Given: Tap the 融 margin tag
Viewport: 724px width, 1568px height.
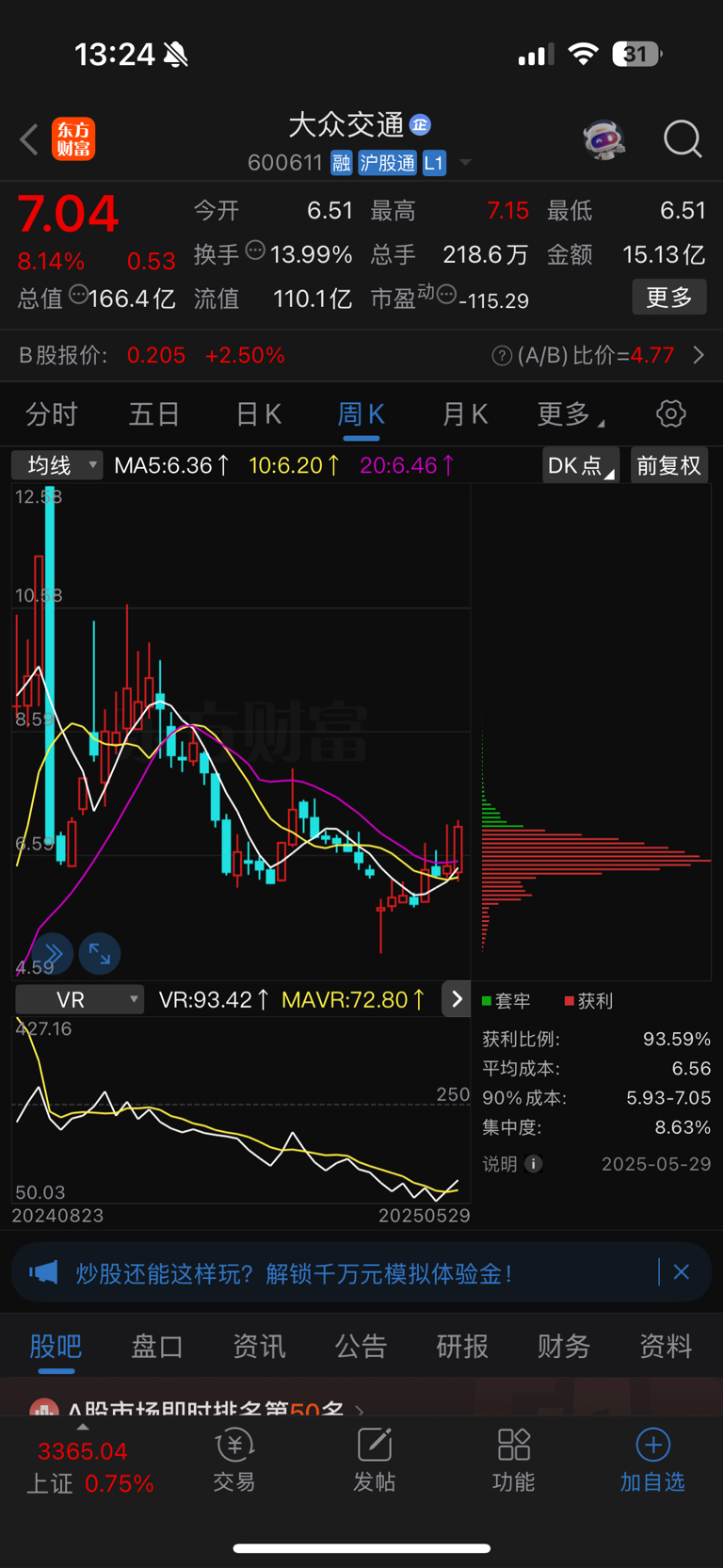Looking at the screenshot, I should click(341, 163).
